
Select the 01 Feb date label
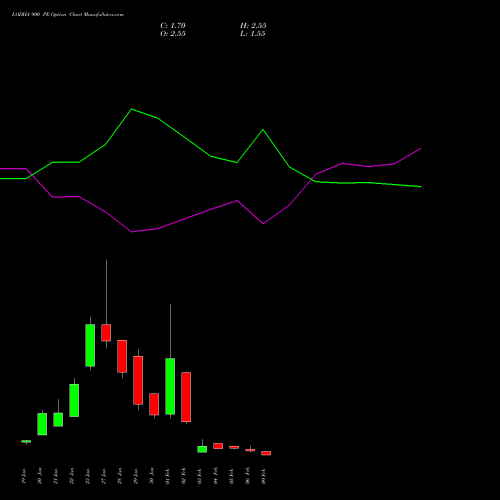tap(168, 476)
